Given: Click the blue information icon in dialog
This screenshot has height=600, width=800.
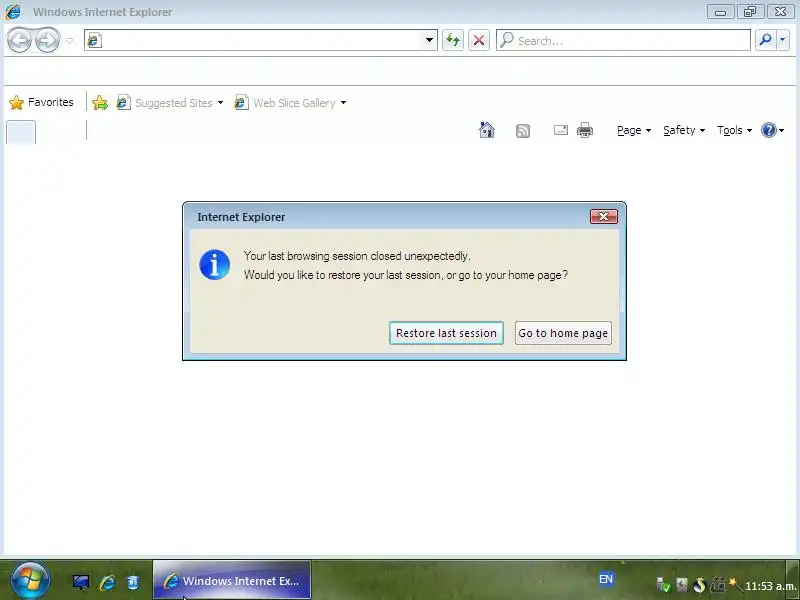Looking at the screenshot, I should pyautogui.click(x=214, y=265).
